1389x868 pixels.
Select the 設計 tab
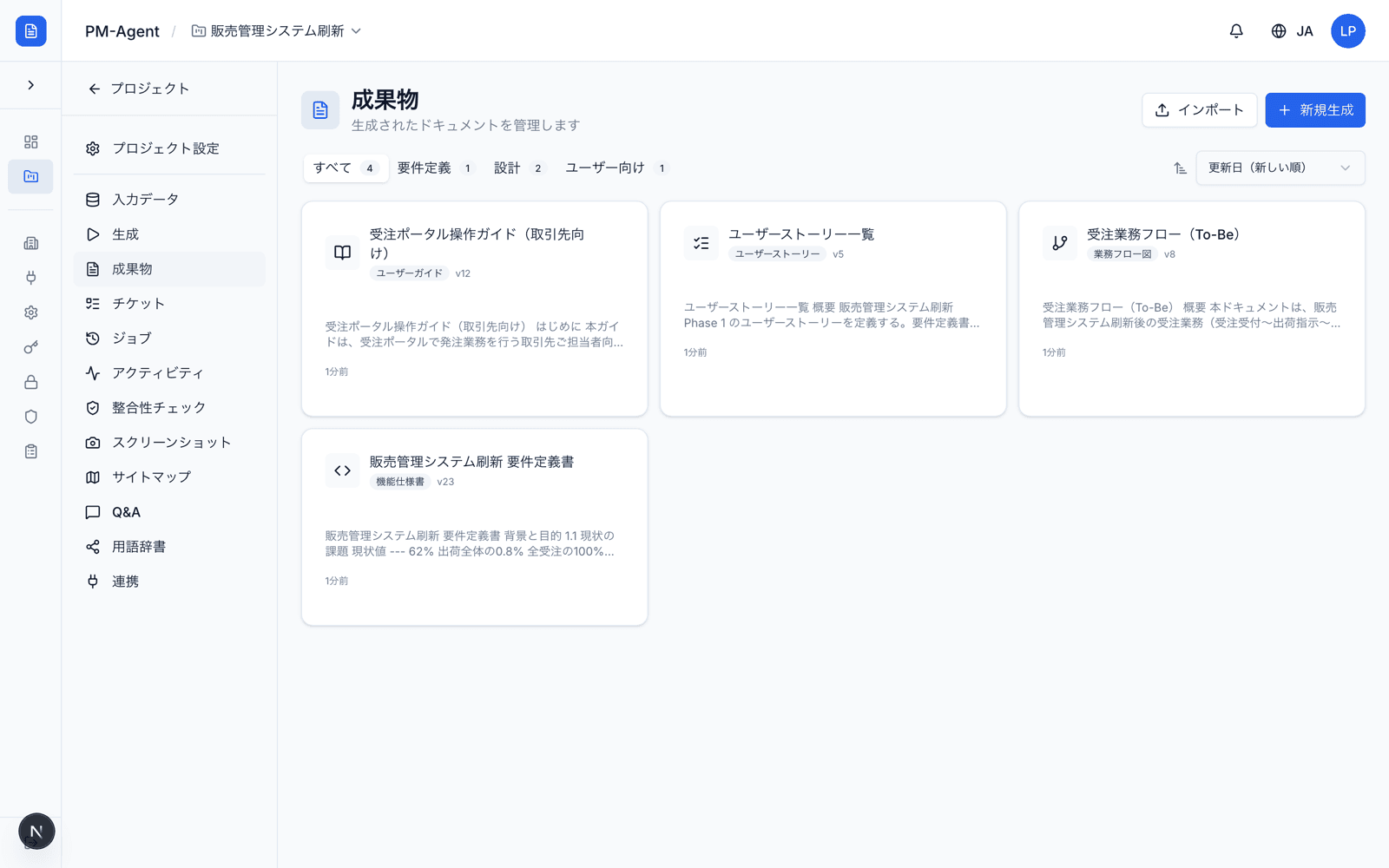519,168
